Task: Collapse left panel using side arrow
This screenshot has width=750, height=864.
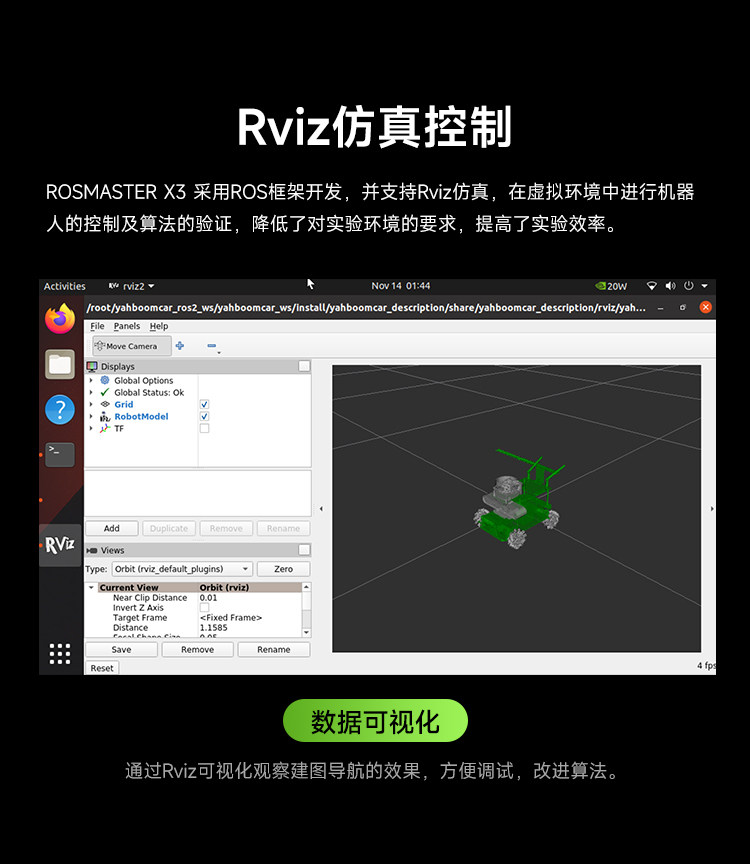Action: (321, 509)
